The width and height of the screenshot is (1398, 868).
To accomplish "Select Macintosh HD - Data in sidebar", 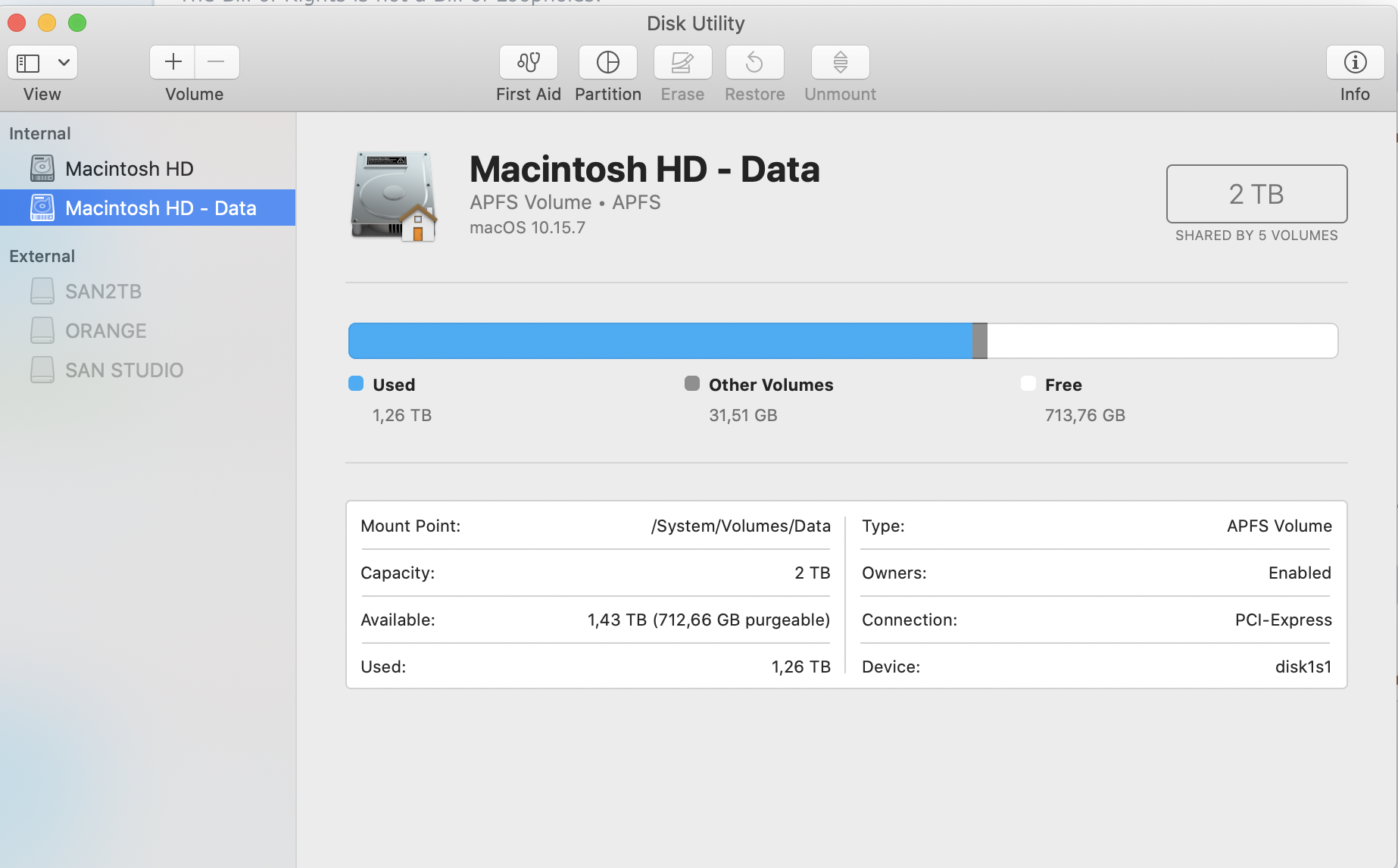I will [x=148, y=208].
